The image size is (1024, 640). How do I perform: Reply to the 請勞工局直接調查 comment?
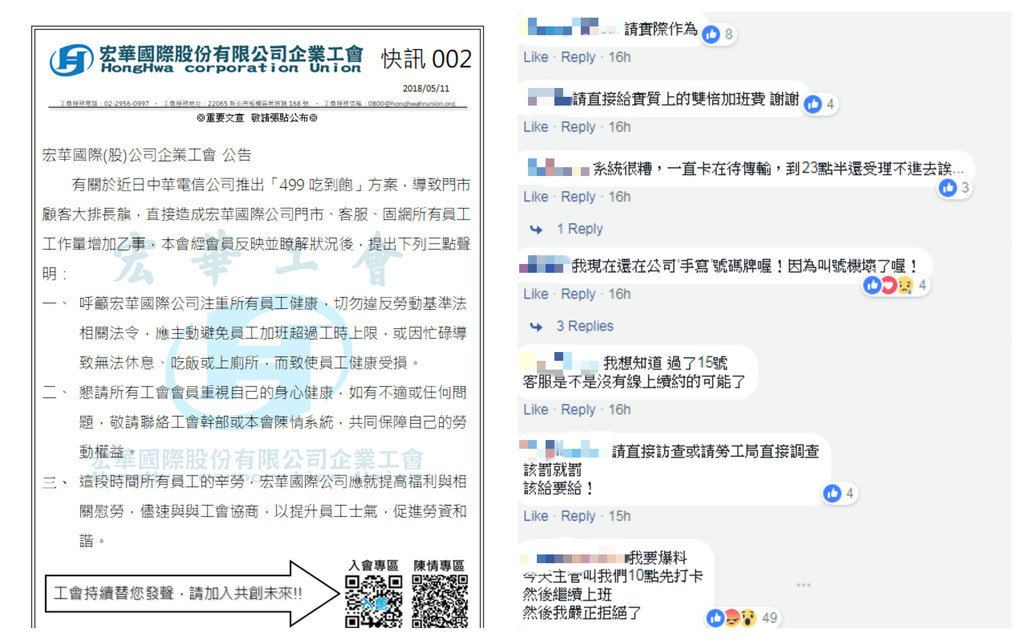578,517
